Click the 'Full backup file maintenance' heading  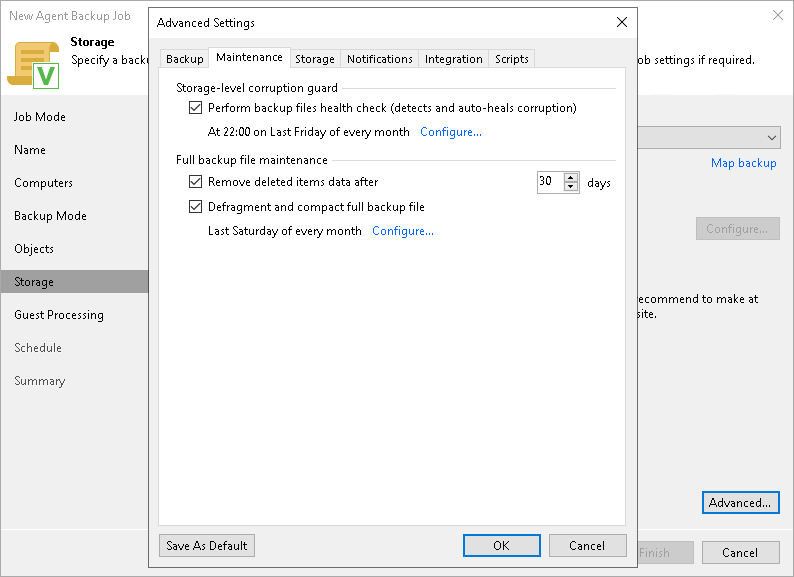pos(252,160)
